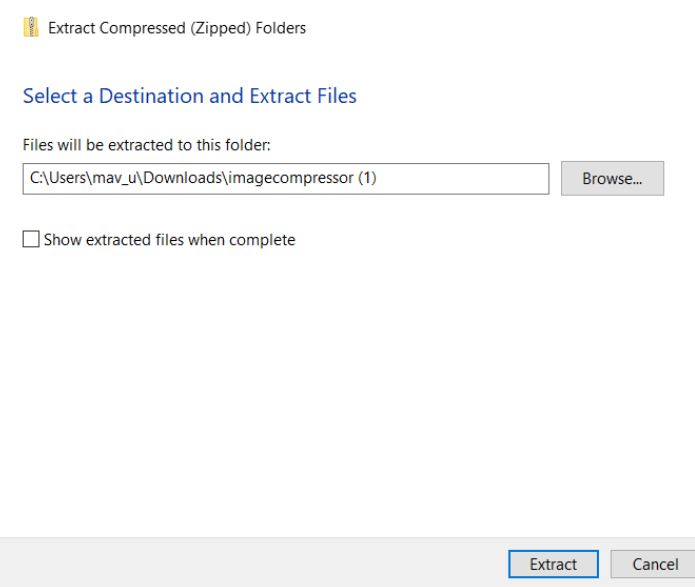695x587 pixels.
Task: Click the 'Show extracted files when complete' label
Action: [x=169, y=240]
